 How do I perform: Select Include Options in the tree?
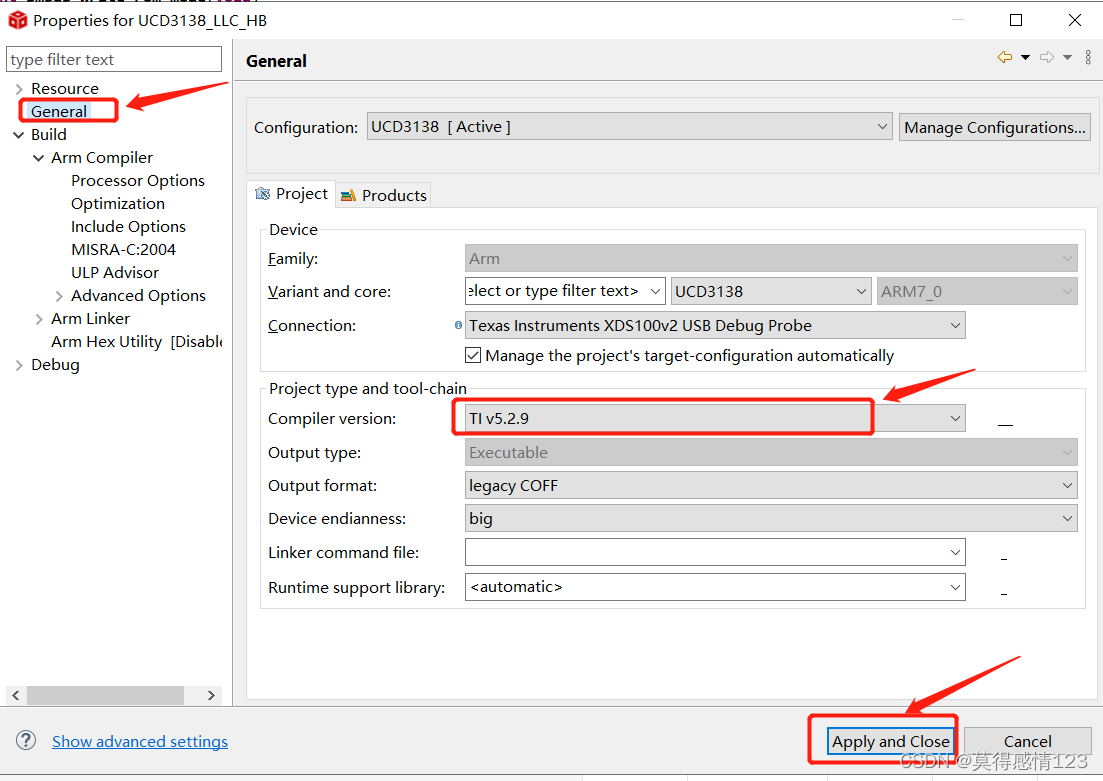point(128,227)
